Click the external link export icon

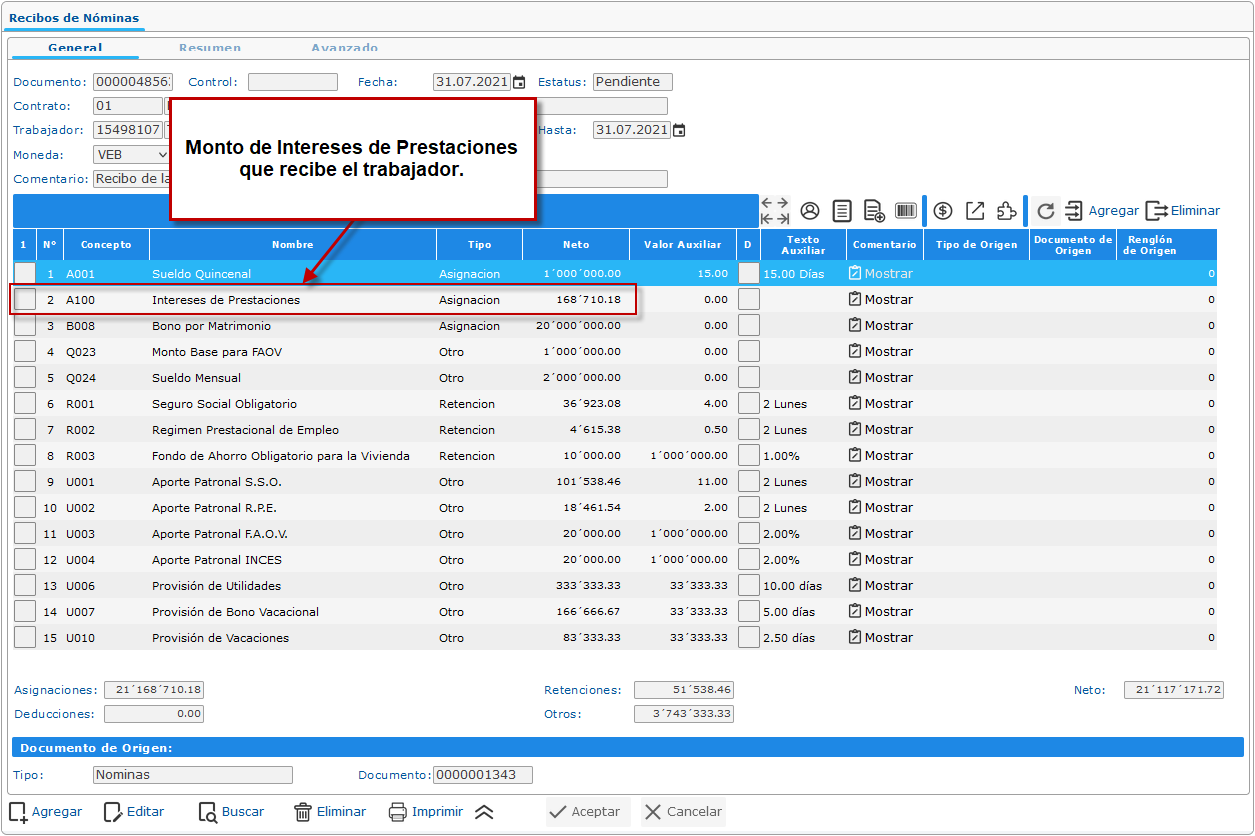(x=975, y=211)
